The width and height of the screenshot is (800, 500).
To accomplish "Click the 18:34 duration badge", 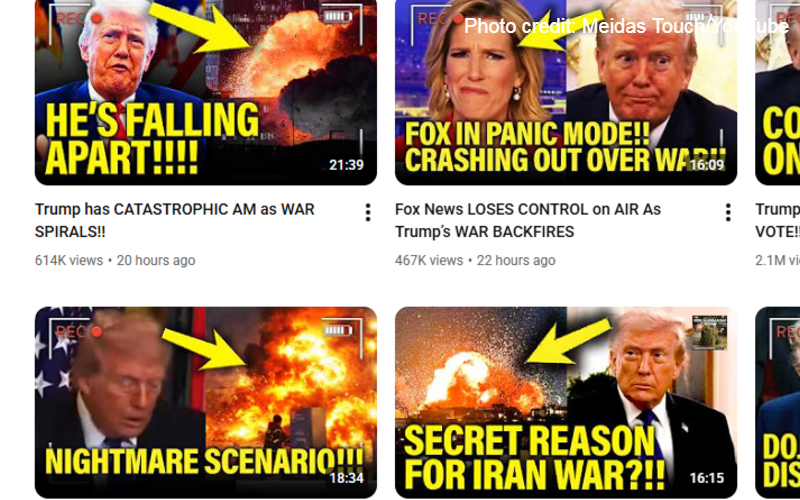I will (x=346, y=478).
